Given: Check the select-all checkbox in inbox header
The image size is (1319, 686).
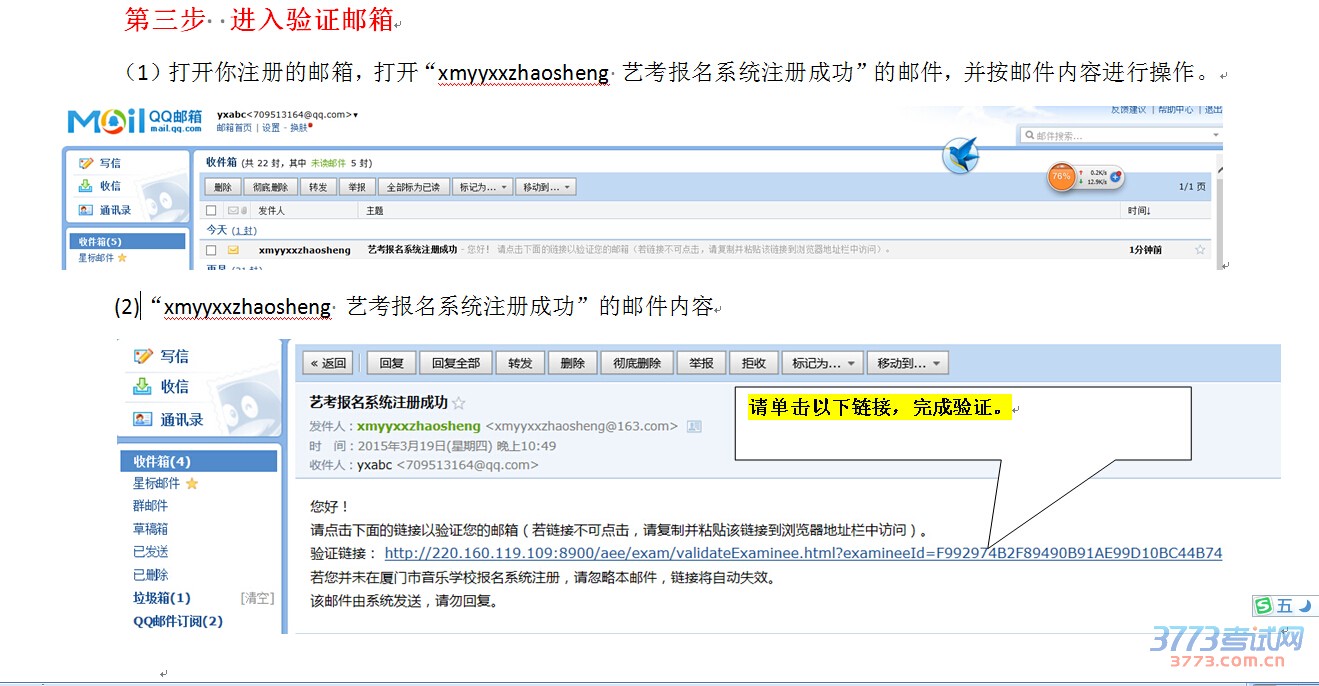Looking at the screenshot, I should click(x=211, y=211).
